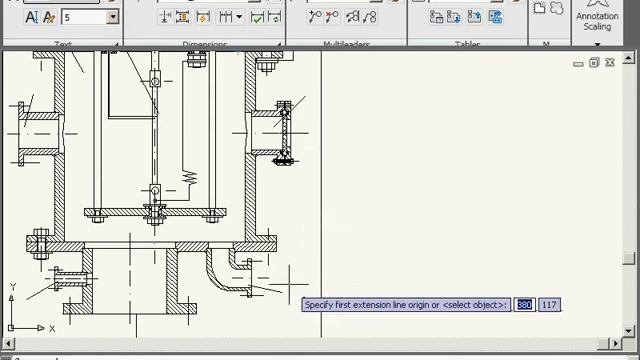Click the Download from Source table icon
This screenshot has height=360, width=640.
point(453,17)
